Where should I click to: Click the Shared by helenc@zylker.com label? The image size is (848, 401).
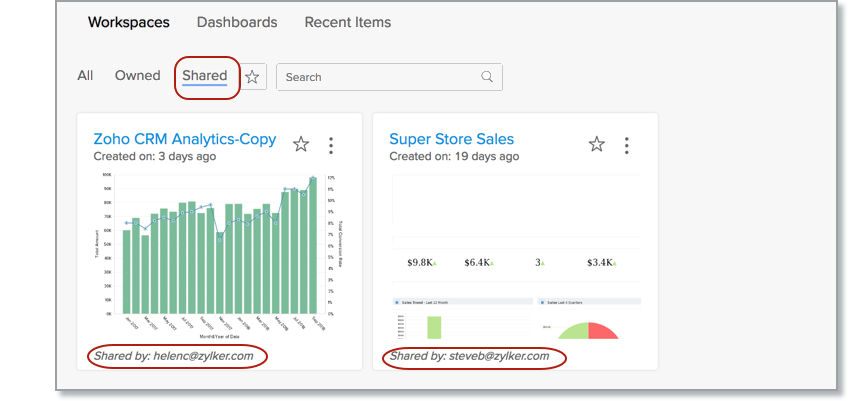click(174, 356)
